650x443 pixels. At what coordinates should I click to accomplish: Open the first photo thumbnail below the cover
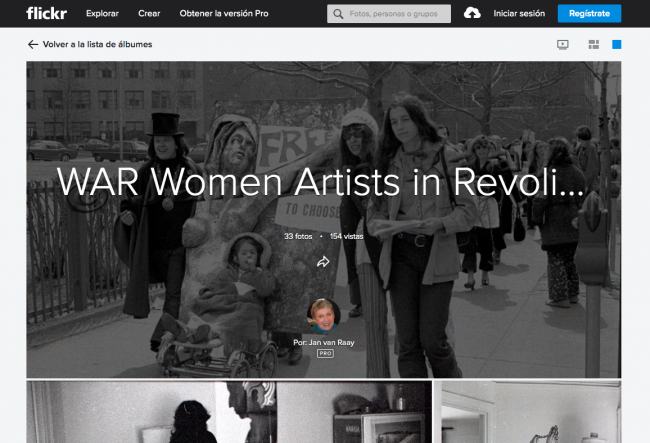point(228,412)
